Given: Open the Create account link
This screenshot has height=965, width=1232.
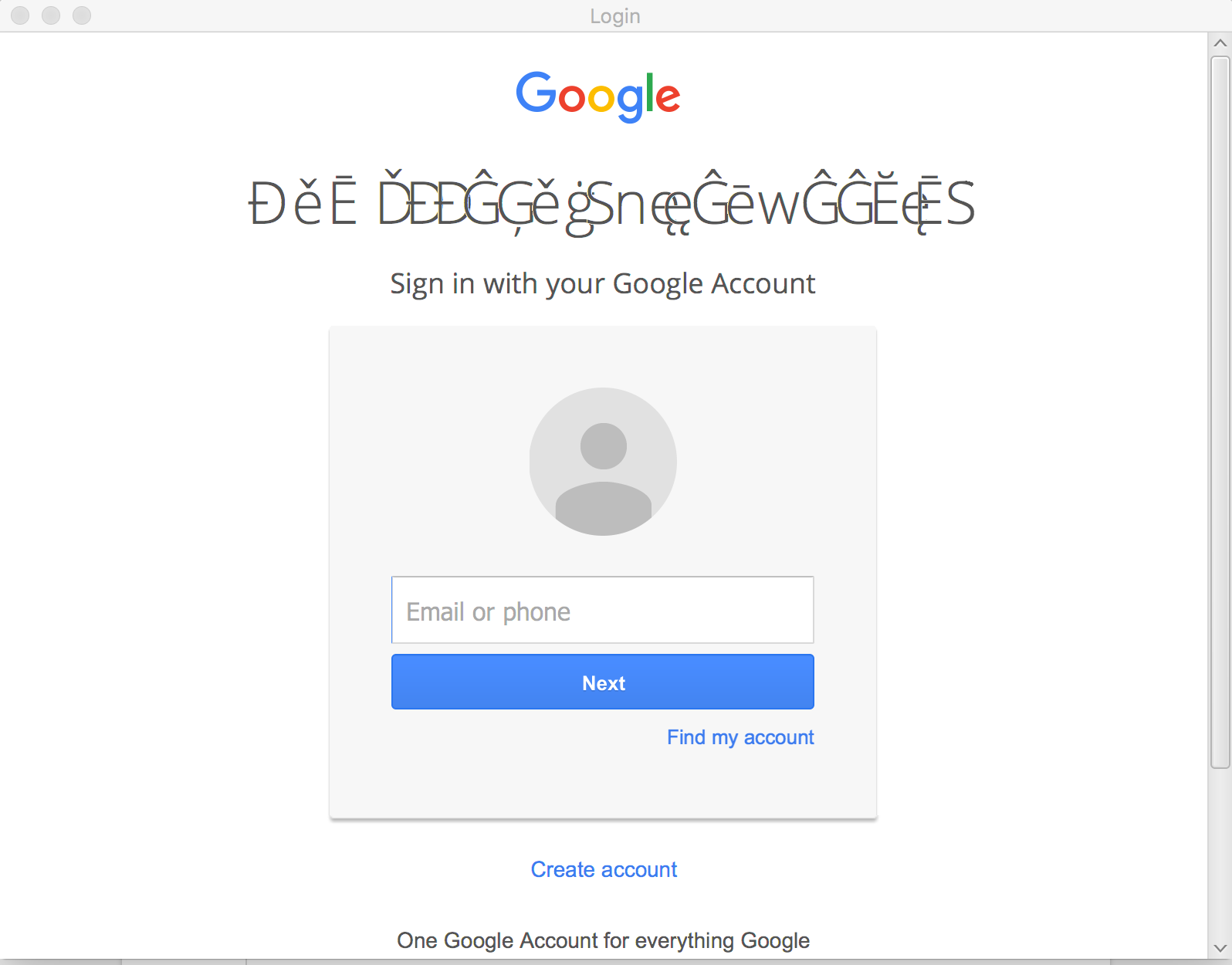Looking at the screenshot, I should pos(604,869).
